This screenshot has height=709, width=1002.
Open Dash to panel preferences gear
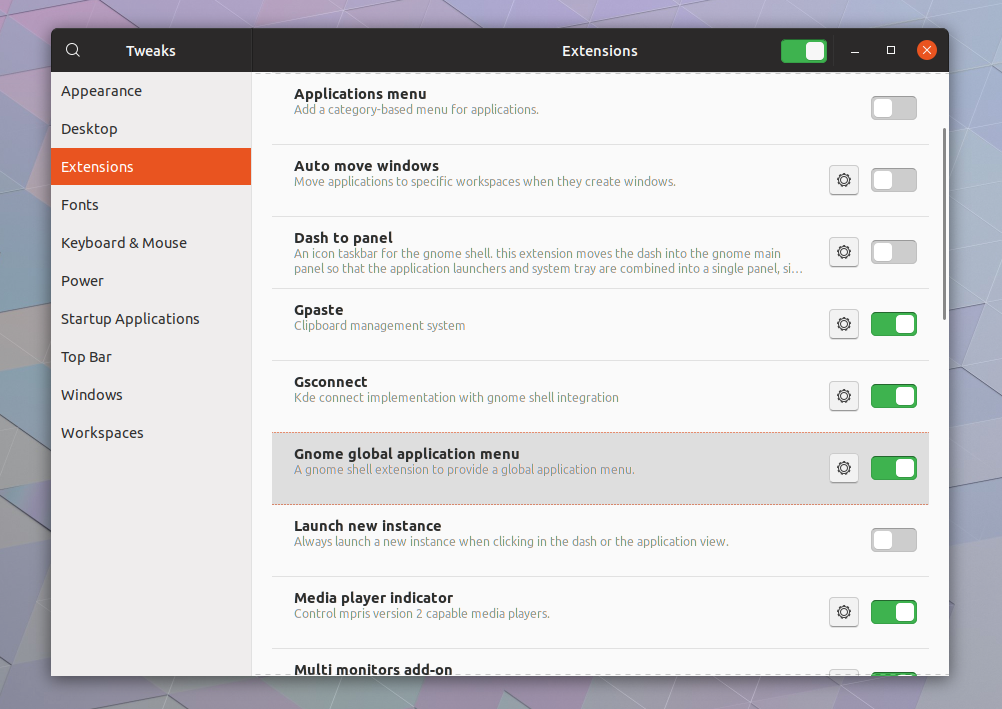[843, 252]
